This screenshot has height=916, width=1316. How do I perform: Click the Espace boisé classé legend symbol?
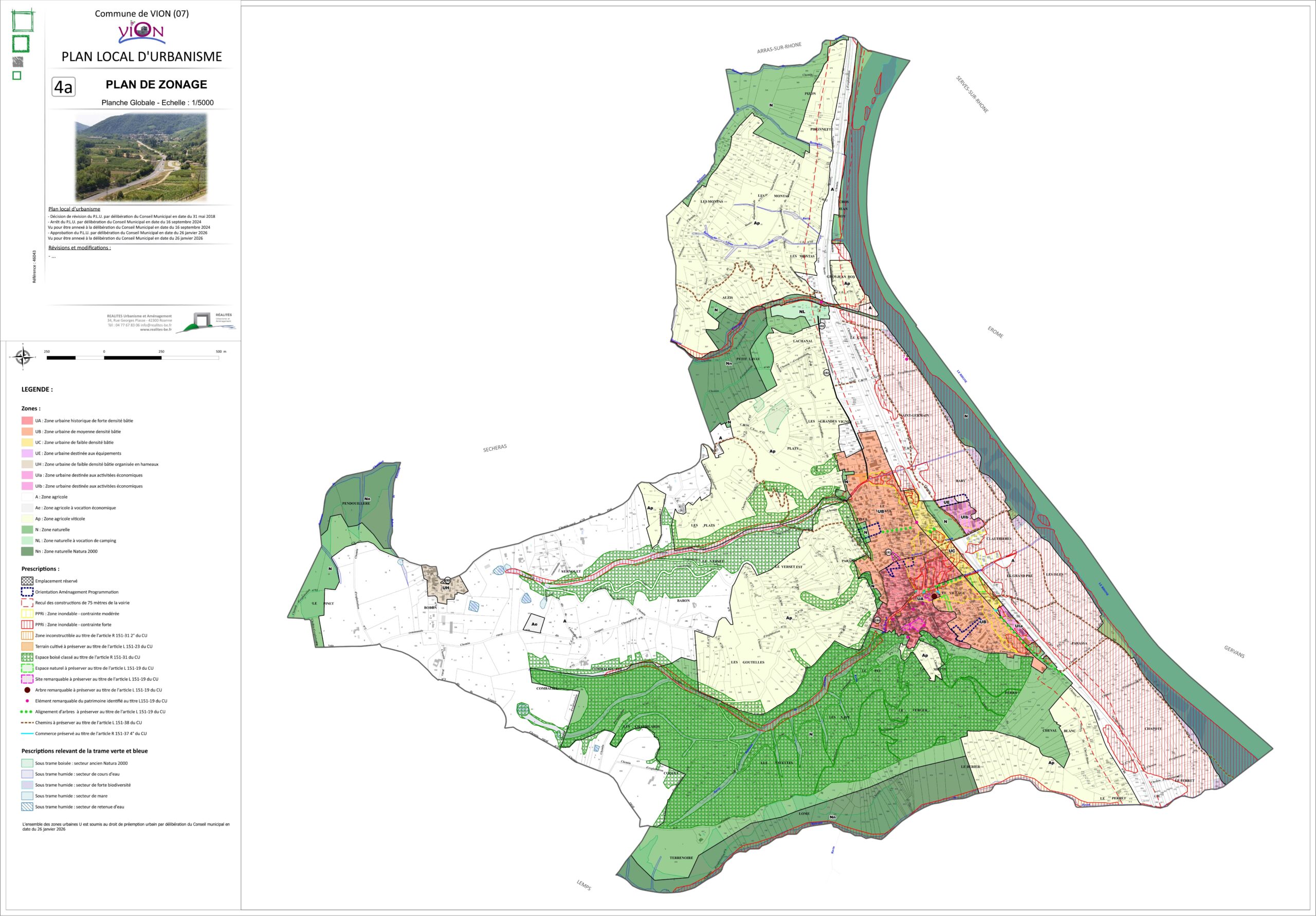(27, 657)
